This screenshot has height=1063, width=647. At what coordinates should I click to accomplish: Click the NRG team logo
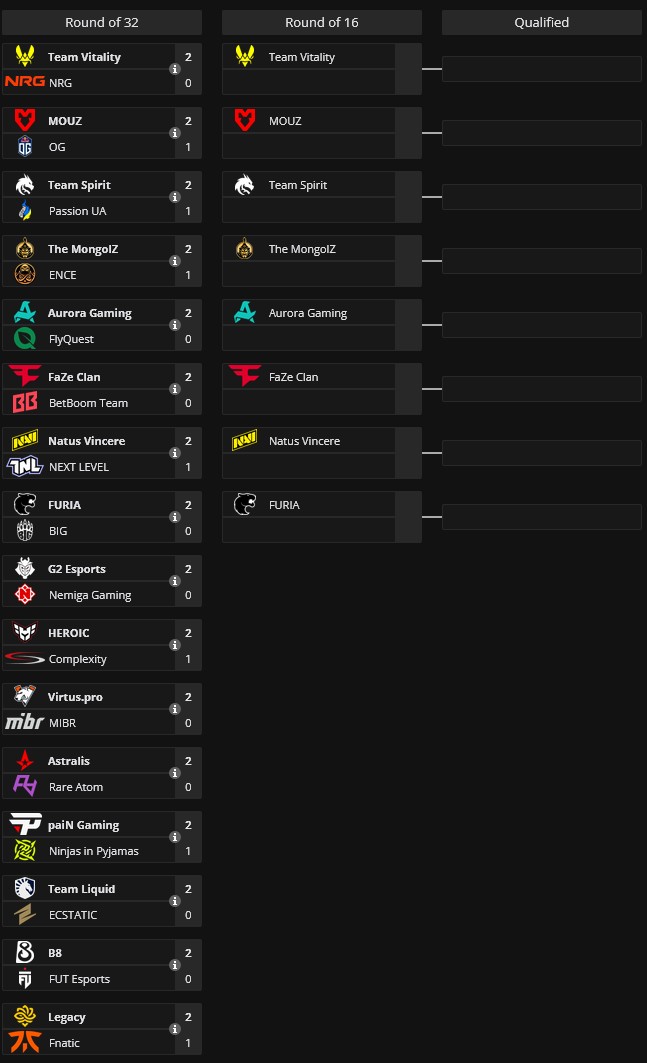pos(25,83)
